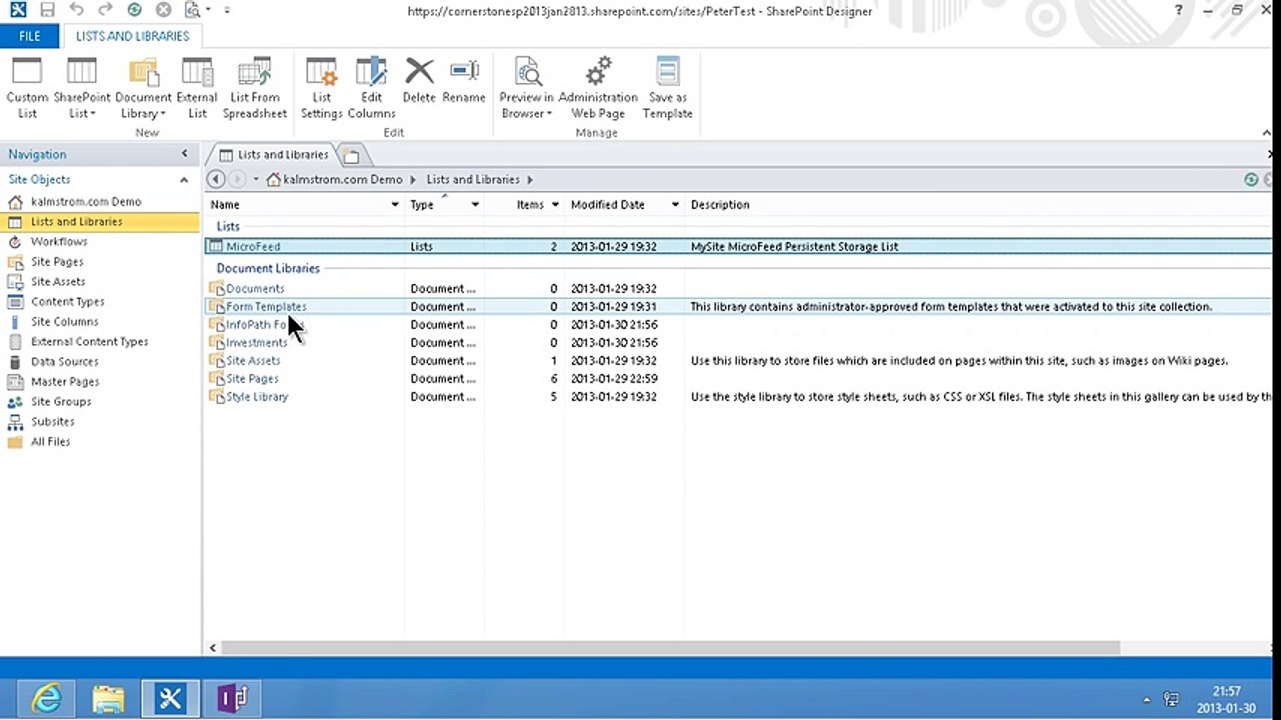Screen dimensions: 1281x720
Task: Select the LISTS AND LIBRARIES ribbon tab
Action: [x=133, y=36]
